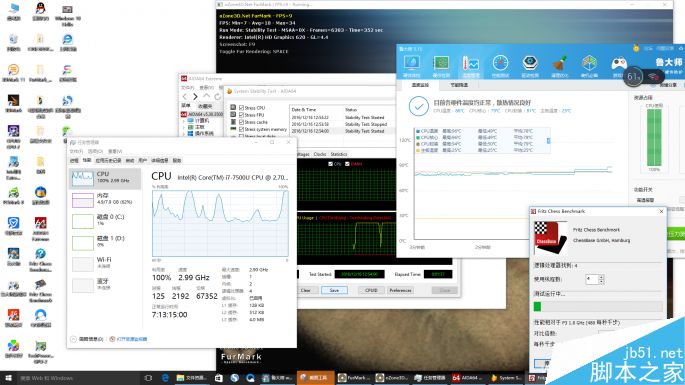The image size is (685, 385).
Task: Click the AIDA64 up arrow navigation icon
Action: coord(207,96)
